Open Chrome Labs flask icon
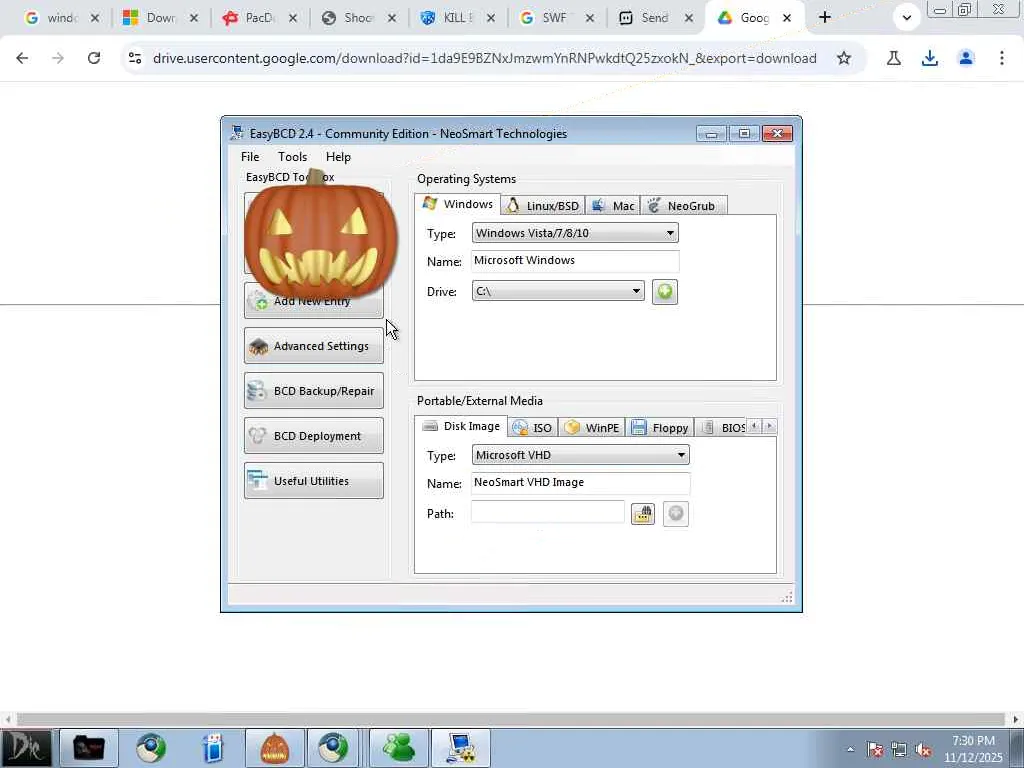Image resolution: width=1024 pixels, height=768 pixels. [x=893, y=58]
